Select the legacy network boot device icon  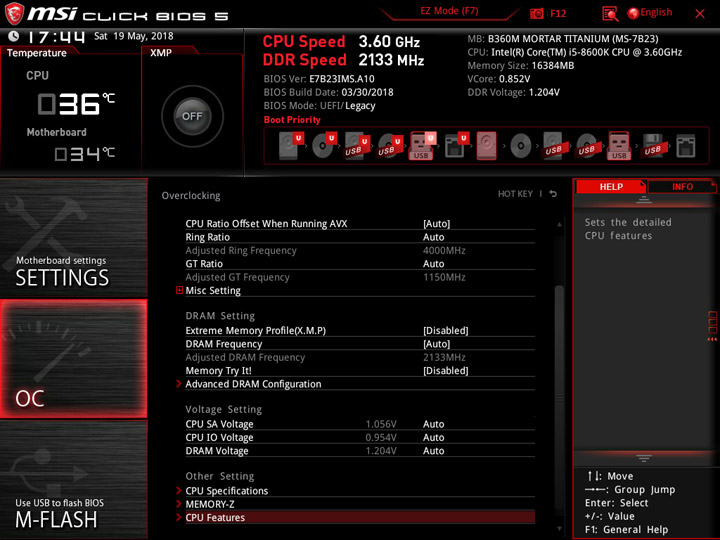pos(686,146)
